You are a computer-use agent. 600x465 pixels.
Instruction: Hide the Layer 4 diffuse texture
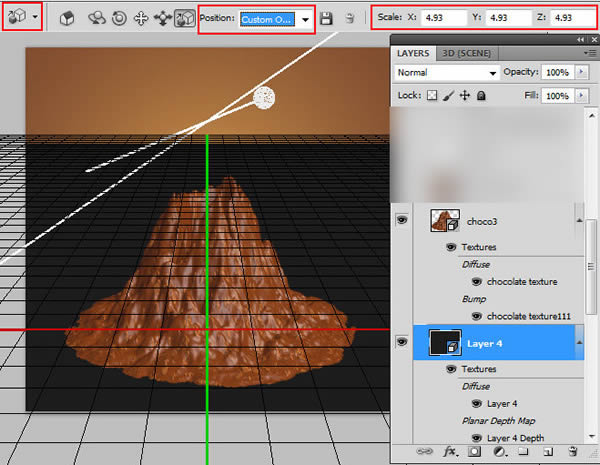pyautogui.click(x=476, y=403)
